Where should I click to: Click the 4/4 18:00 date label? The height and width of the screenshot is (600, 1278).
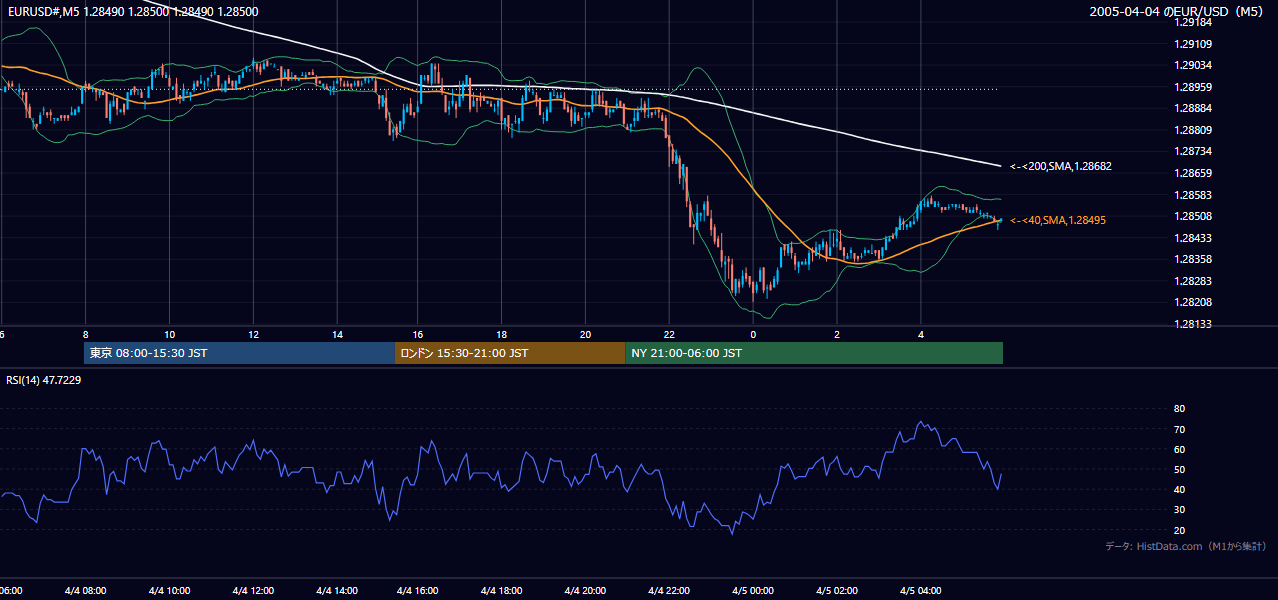point(503,591)
